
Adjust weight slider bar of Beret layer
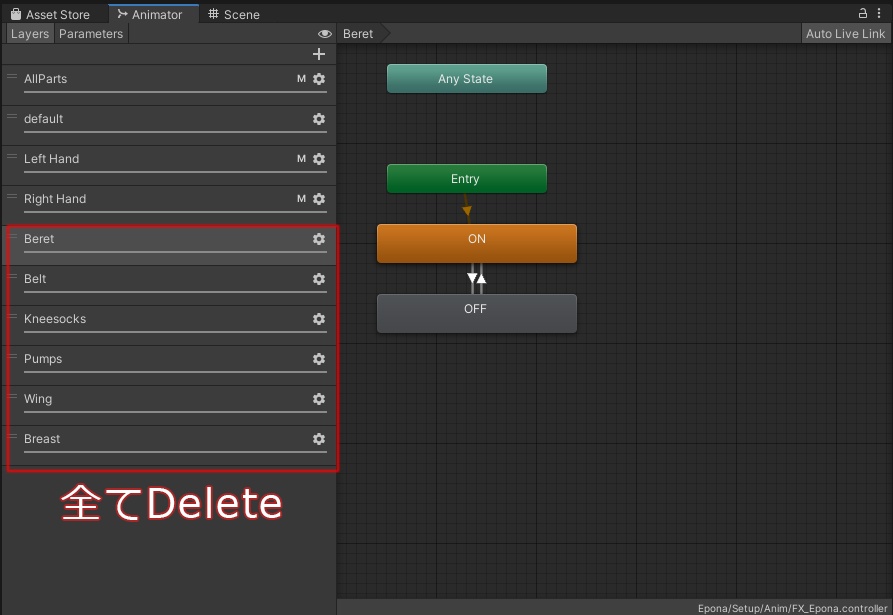pos(175,252)
